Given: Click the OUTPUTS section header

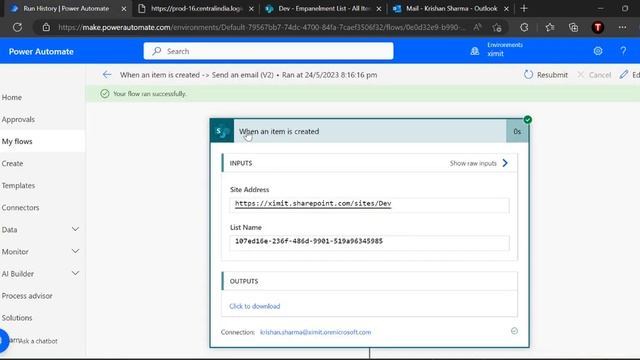Looking at the screenshot, I should coord(369,281).
